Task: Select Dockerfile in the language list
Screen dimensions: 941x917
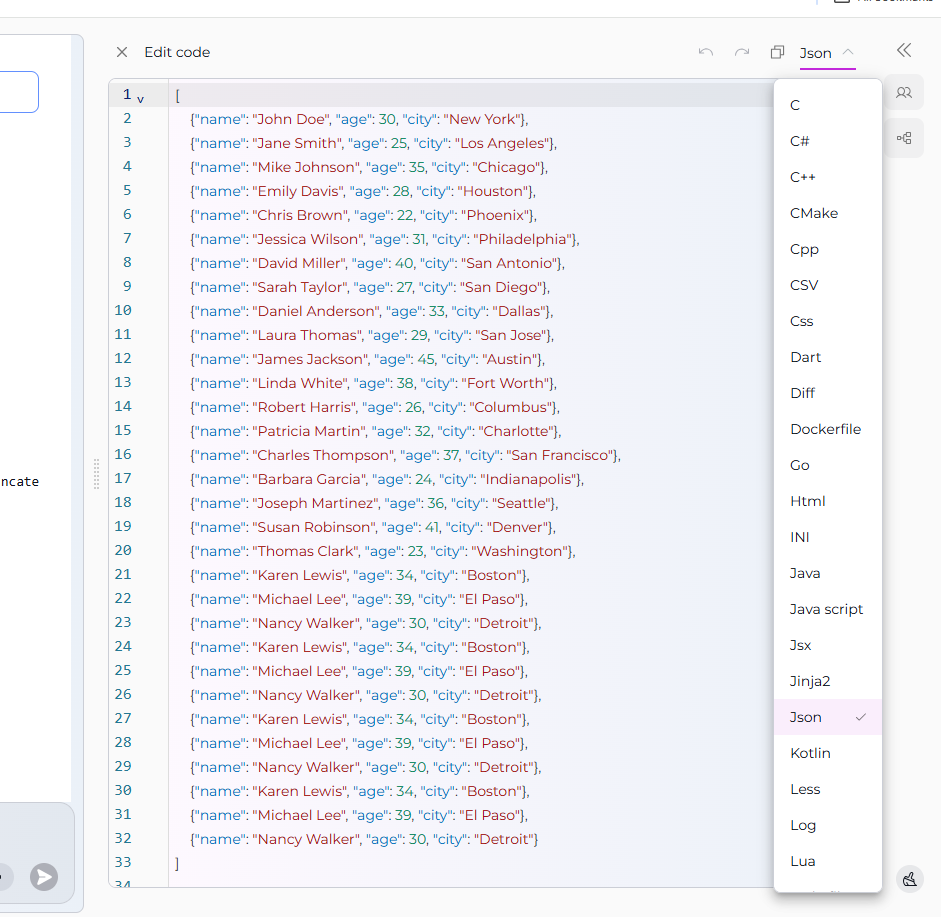Action: pyautogui.click(x=825, y=429)
